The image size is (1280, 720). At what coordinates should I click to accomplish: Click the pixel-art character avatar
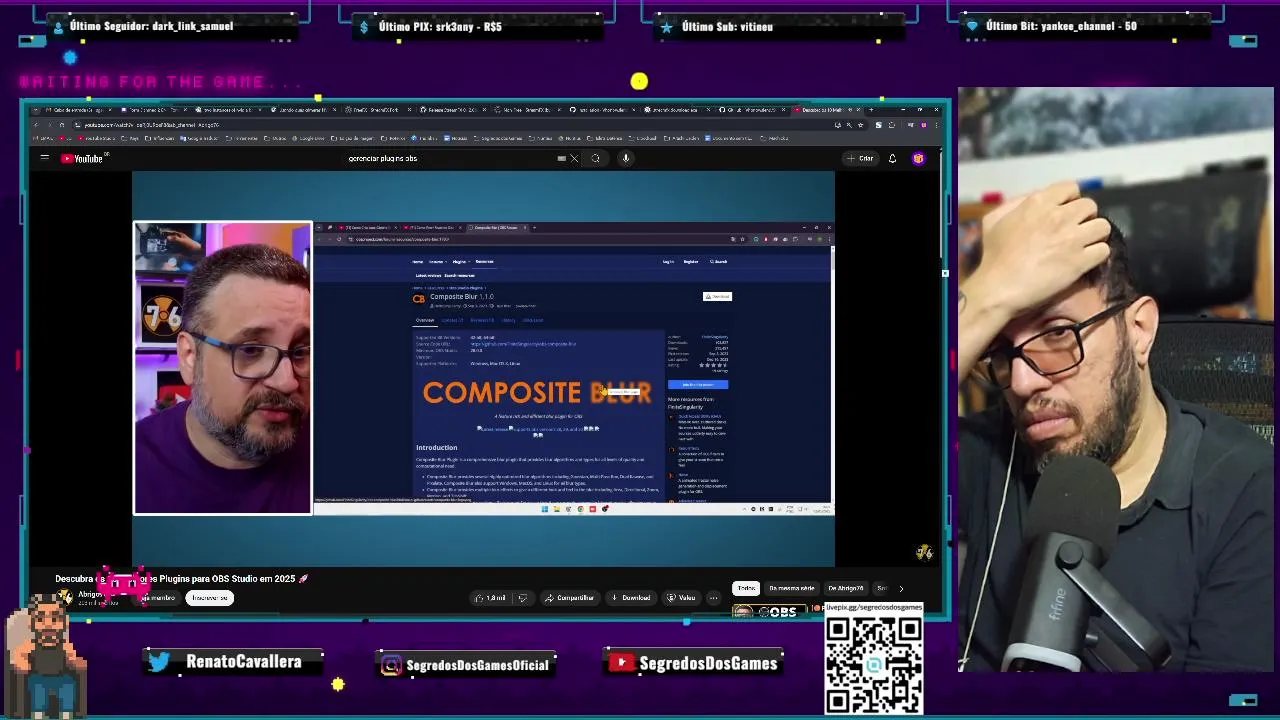pyautogui.click(x=46, y=655)
